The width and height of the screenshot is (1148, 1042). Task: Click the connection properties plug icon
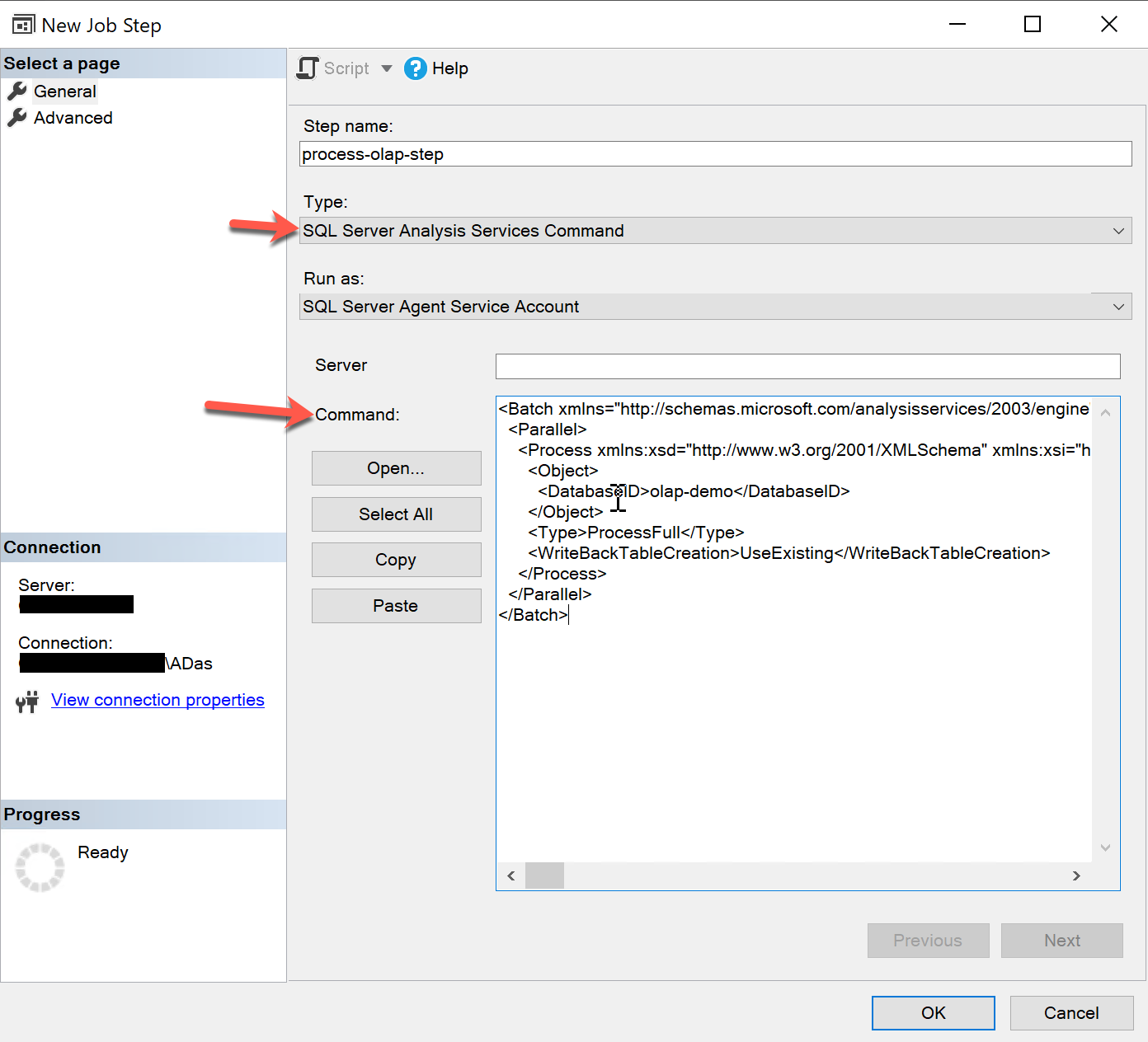[27, 701]
